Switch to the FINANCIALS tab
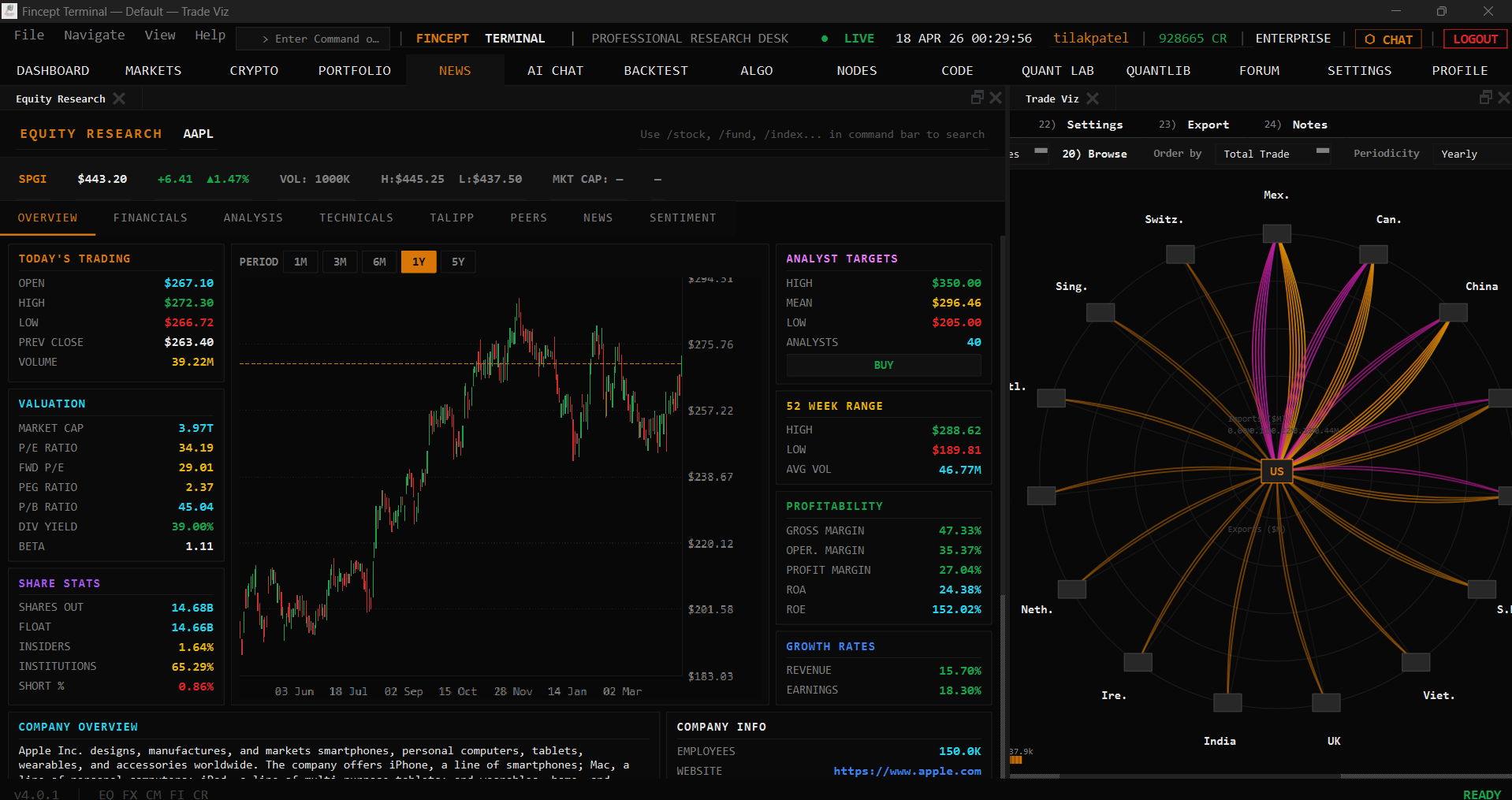 click(x=150, y=218)
